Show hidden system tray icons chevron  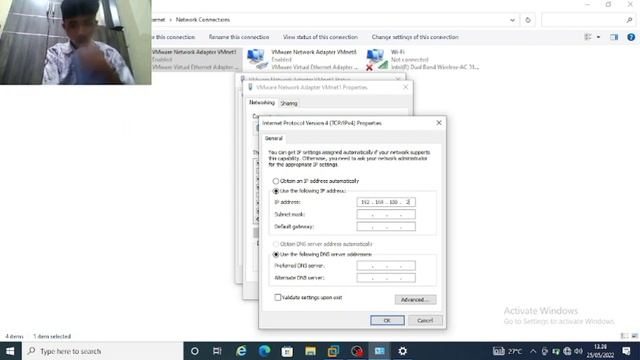pos(533,351)
